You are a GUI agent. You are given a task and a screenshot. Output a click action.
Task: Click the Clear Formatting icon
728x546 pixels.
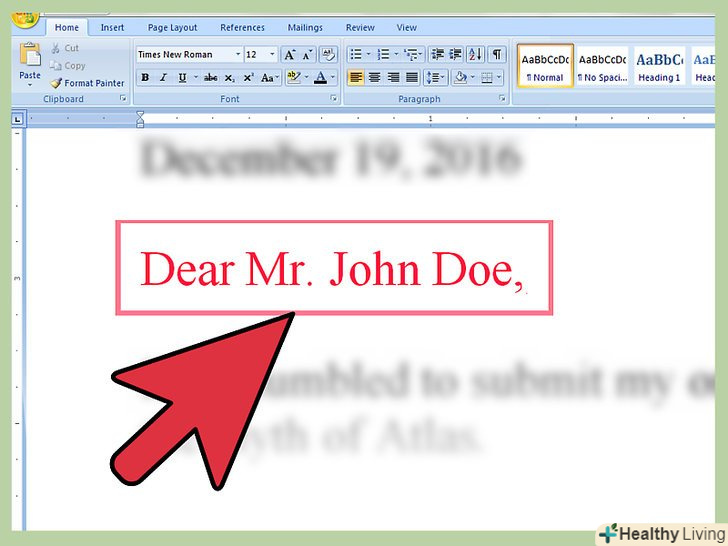(329, 55)
